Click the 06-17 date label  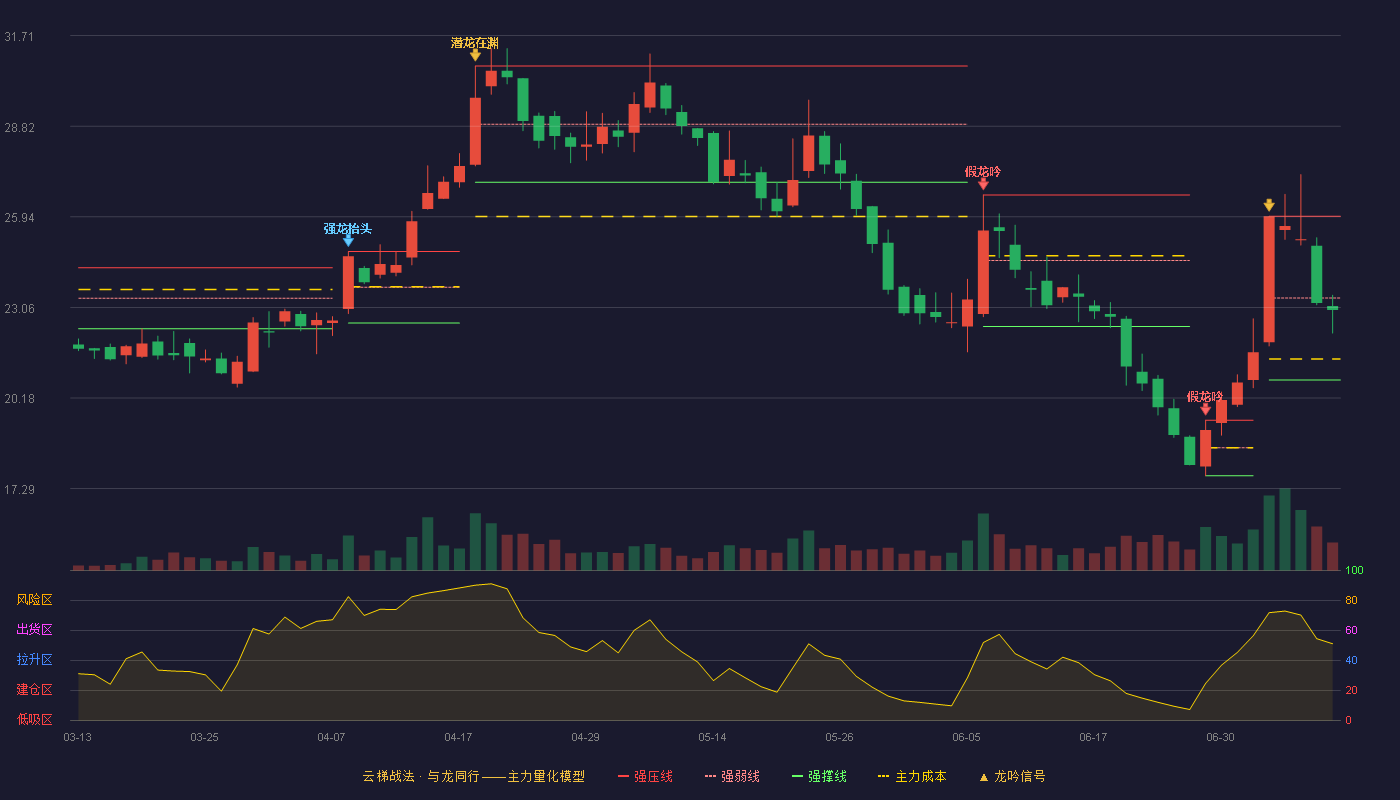pos(1093,737)
